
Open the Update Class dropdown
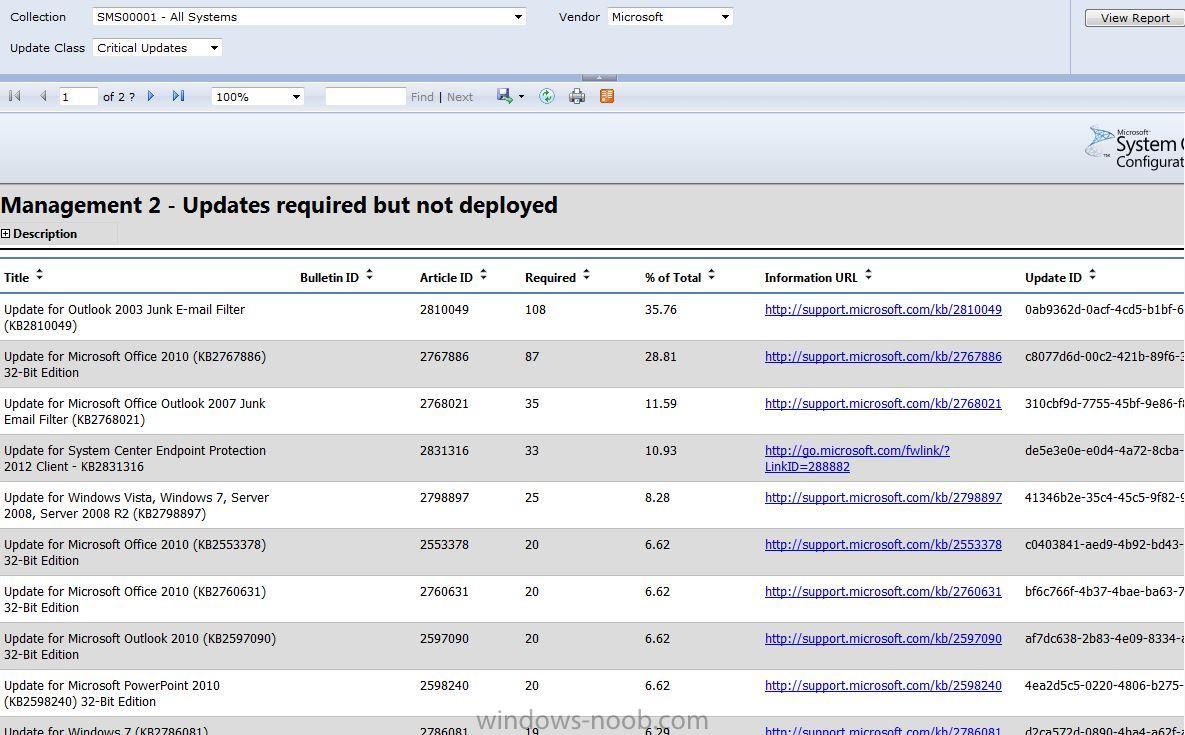(x=157, y=48)
